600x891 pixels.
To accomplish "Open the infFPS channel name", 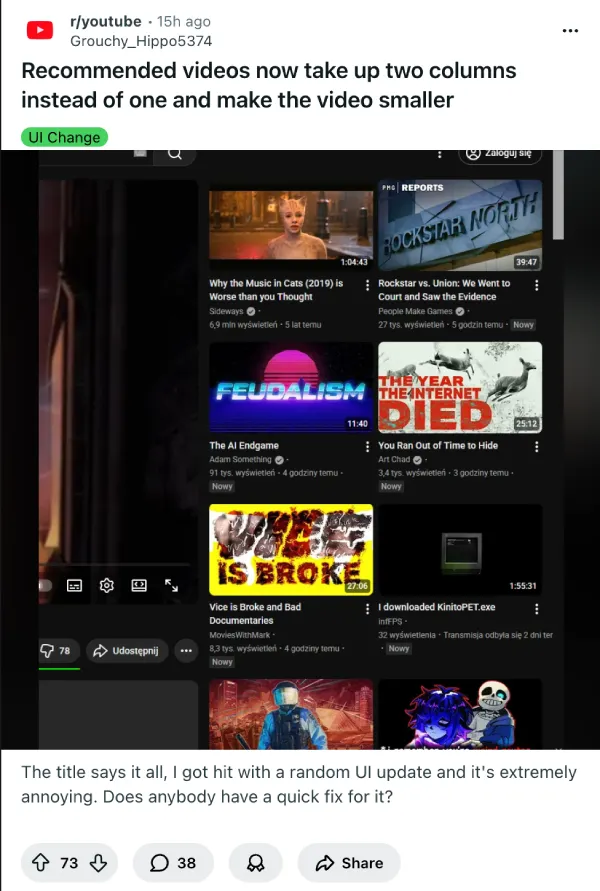I will pos(390,622).
